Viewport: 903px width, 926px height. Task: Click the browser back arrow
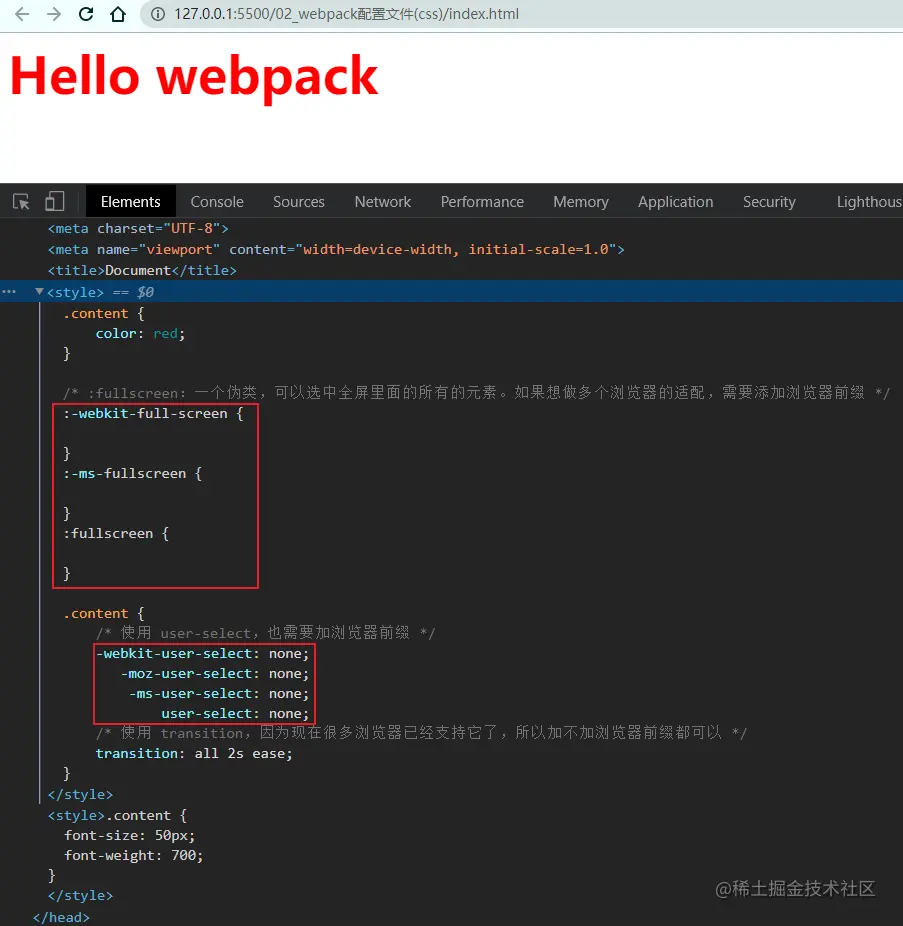pyautogui.click(x=22, y=14)
